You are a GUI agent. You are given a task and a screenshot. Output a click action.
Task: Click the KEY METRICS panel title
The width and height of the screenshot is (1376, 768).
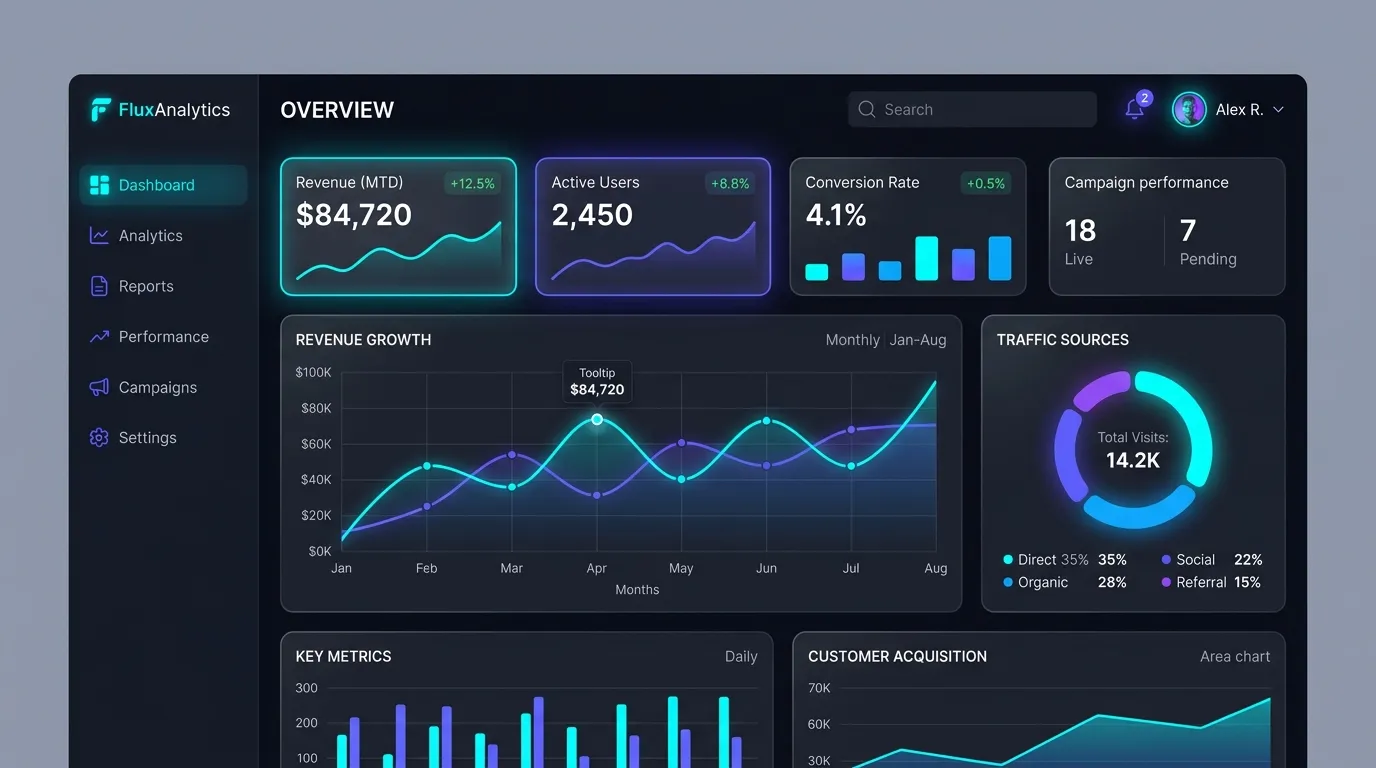coord(344,657)
